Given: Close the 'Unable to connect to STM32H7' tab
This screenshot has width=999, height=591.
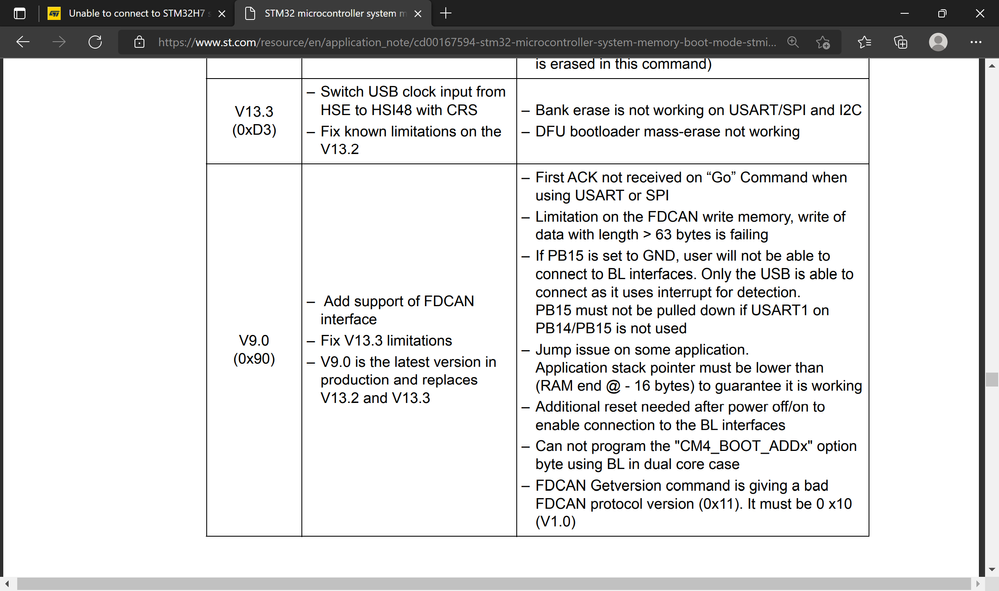Looking at the screenshot, I should [222, 13].
